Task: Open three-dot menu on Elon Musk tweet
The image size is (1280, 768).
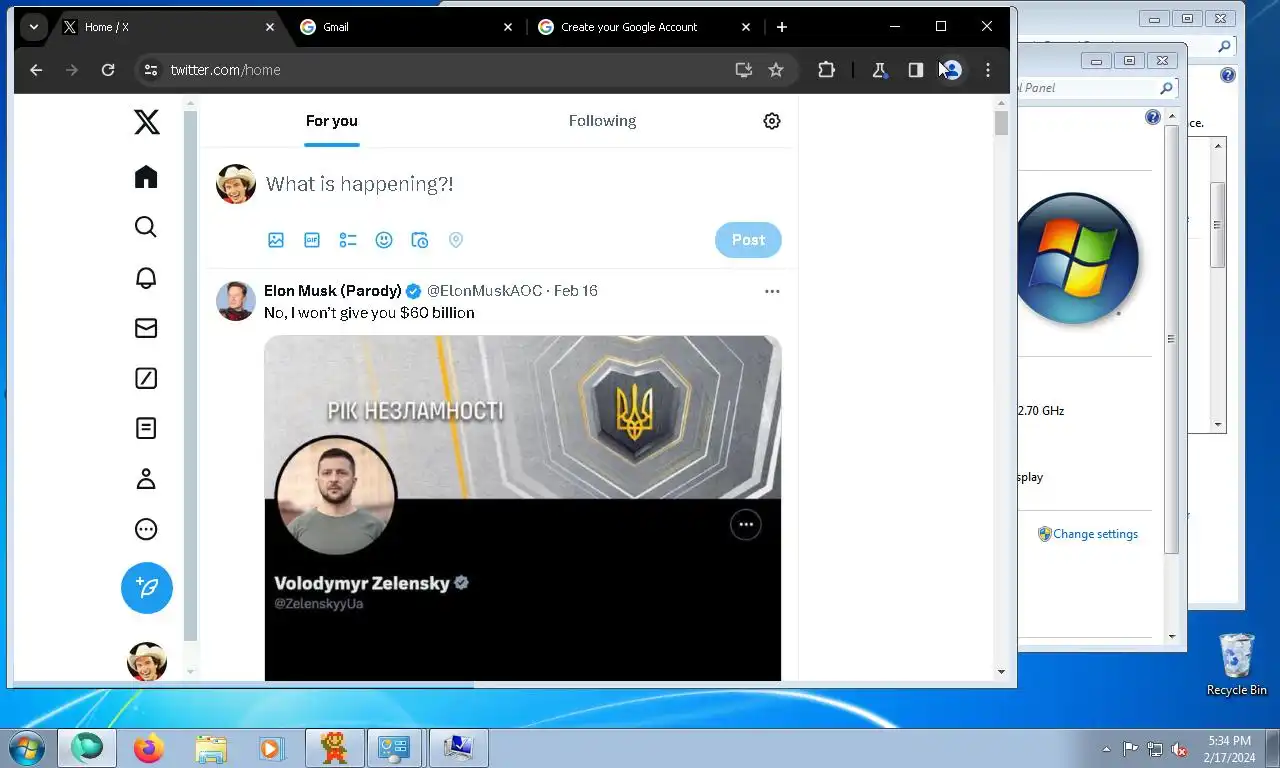Action: coord(772,291)
